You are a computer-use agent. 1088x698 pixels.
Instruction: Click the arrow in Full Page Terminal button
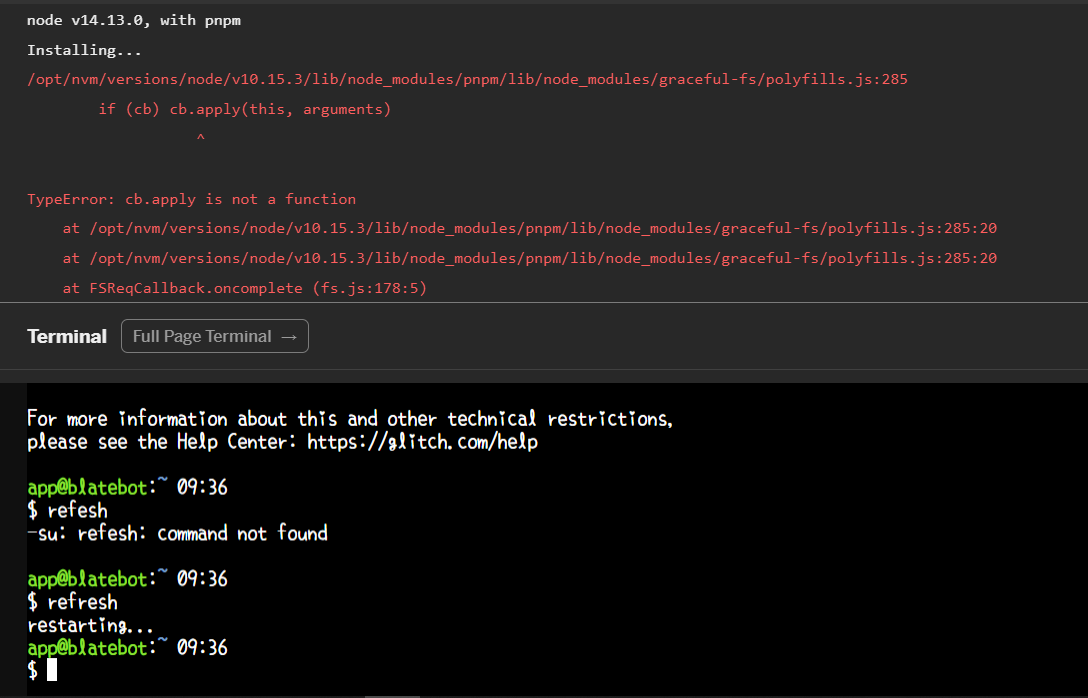[x=289, y=337]
